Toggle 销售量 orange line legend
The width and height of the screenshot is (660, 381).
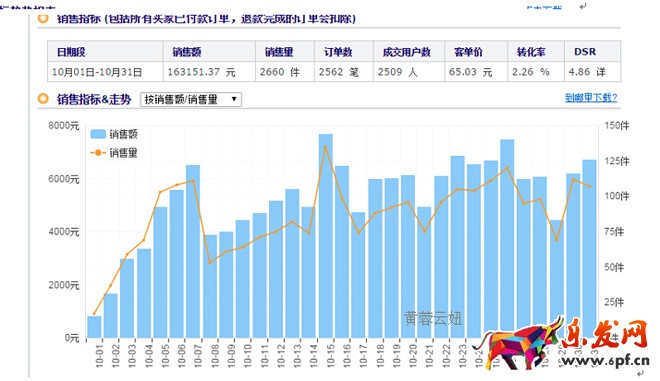pyautogui.click(x=98, y=152)
